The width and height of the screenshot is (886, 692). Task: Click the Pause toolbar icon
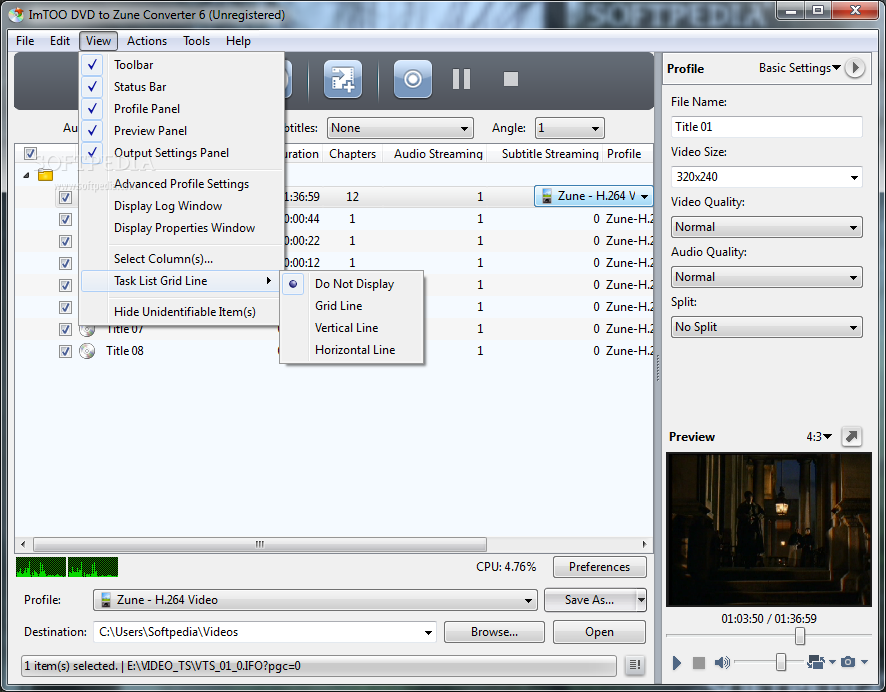[x=461, y=79]
